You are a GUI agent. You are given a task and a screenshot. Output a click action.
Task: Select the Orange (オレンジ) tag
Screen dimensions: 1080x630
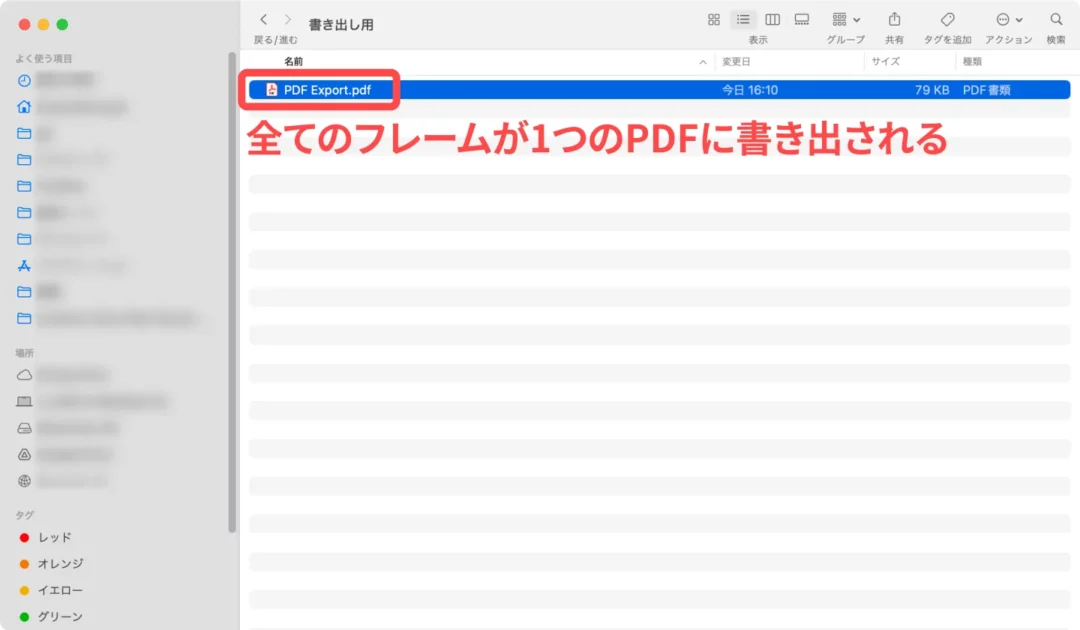pyautogui.click(x=60, y=564)
